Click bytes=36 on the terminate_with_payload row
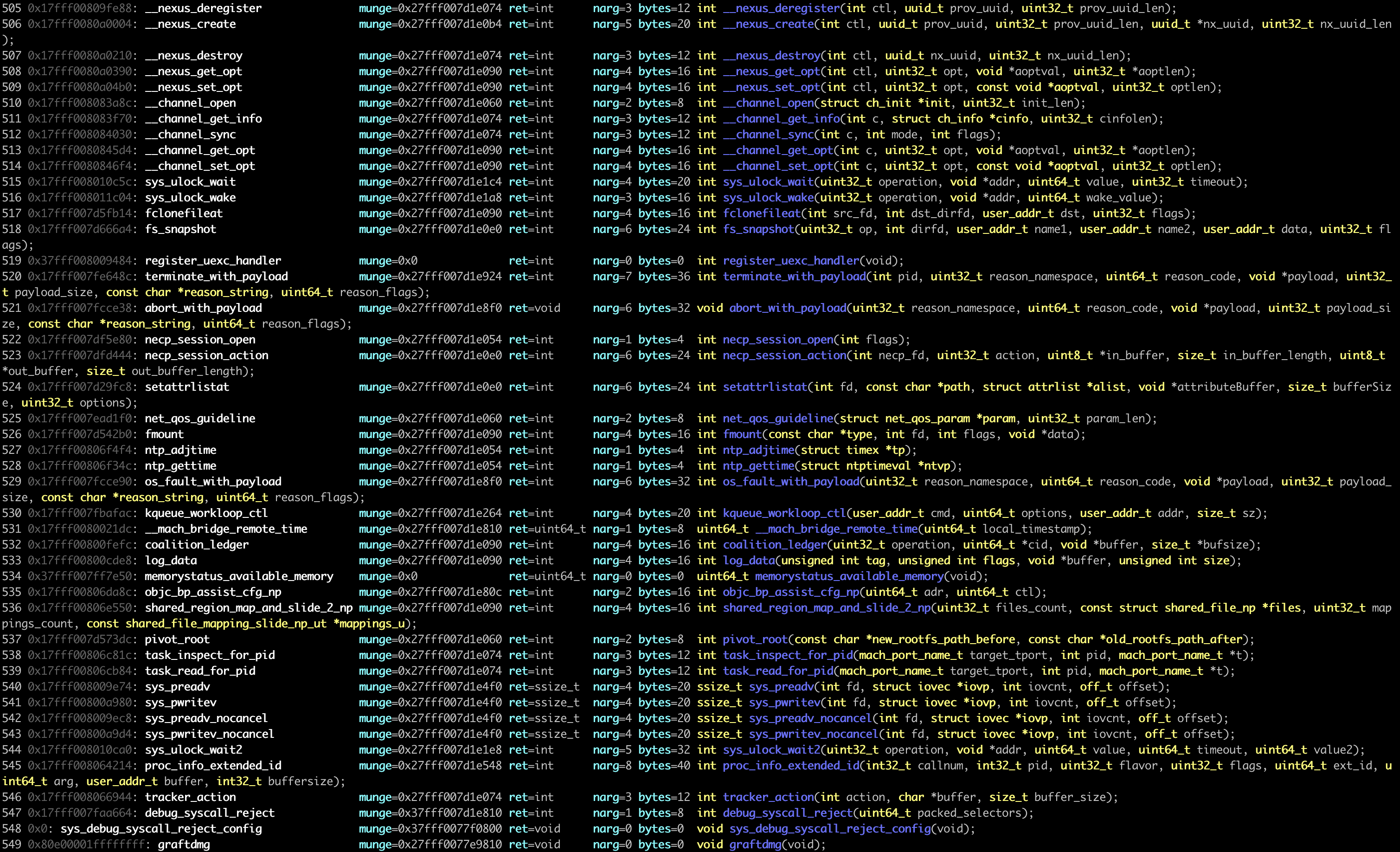Image resolution: width=1400 pixels, height=852 pixels. (664, 276)
